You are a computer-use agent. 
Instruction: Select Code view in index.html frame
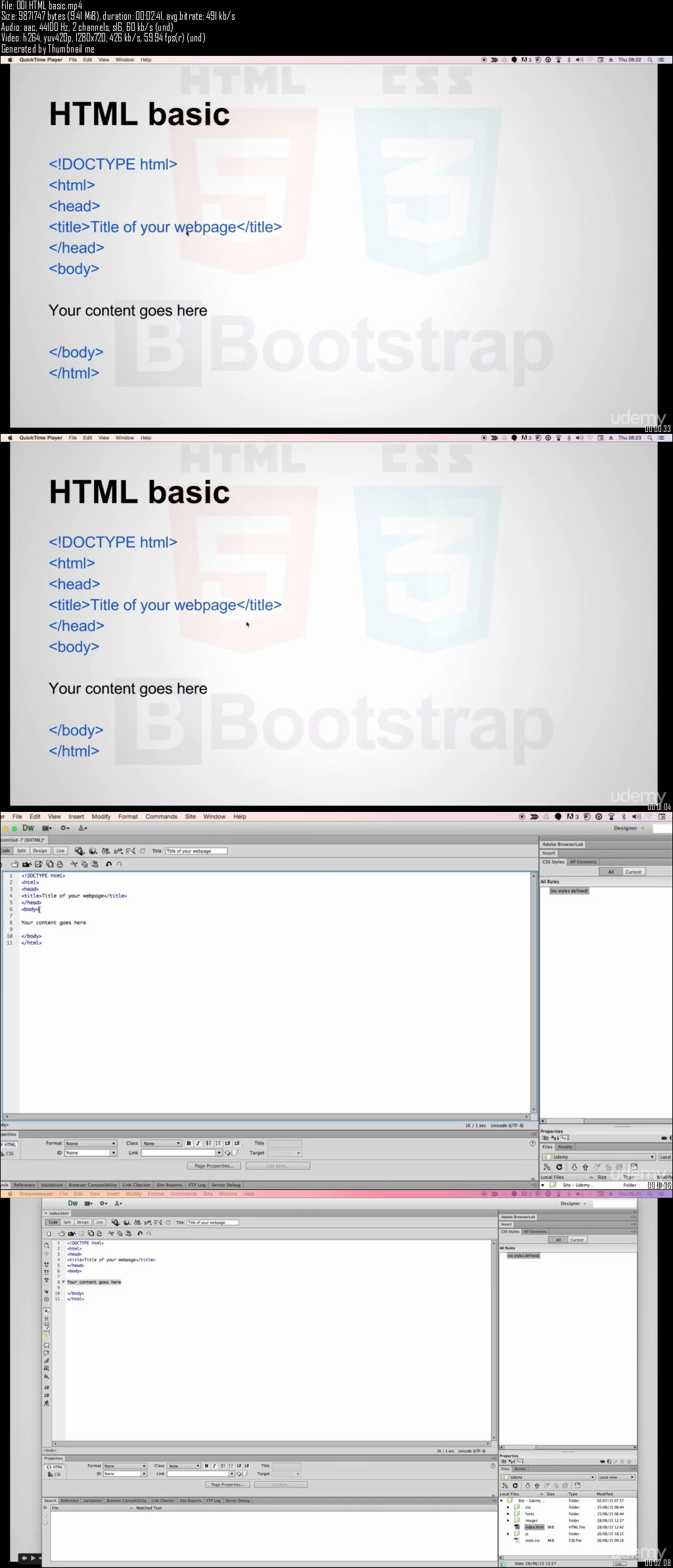tap(53, 1222)
